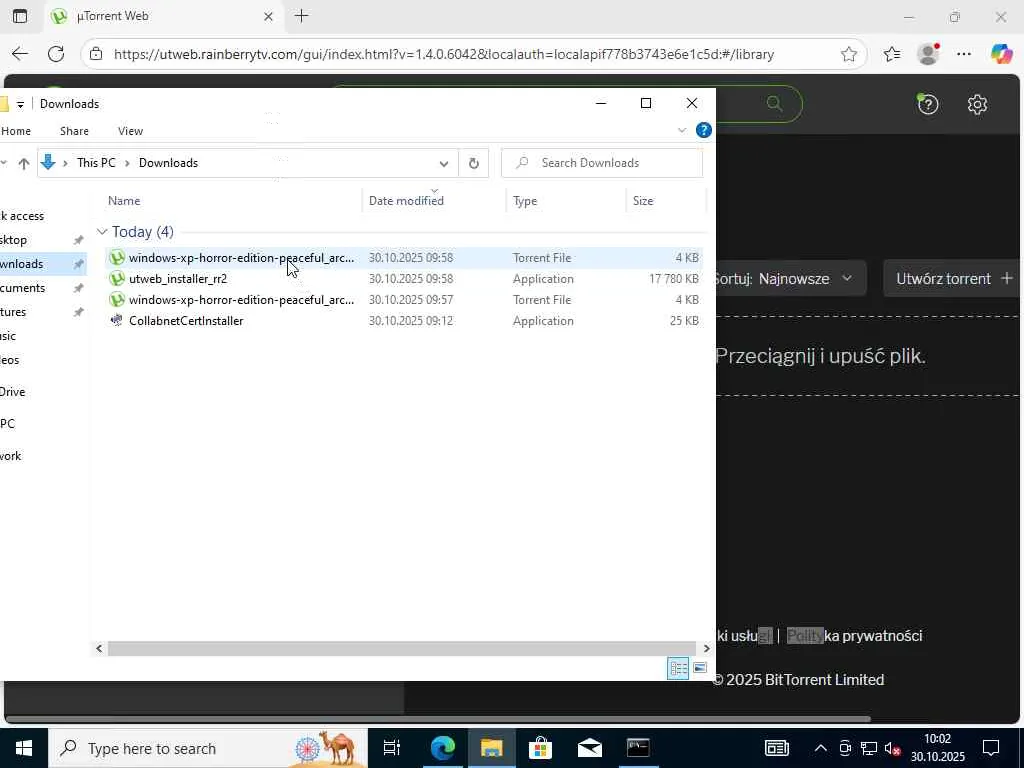Screen dimensions: 1024x768
Task: Click the taskbar search box
Action: (208, 748)
